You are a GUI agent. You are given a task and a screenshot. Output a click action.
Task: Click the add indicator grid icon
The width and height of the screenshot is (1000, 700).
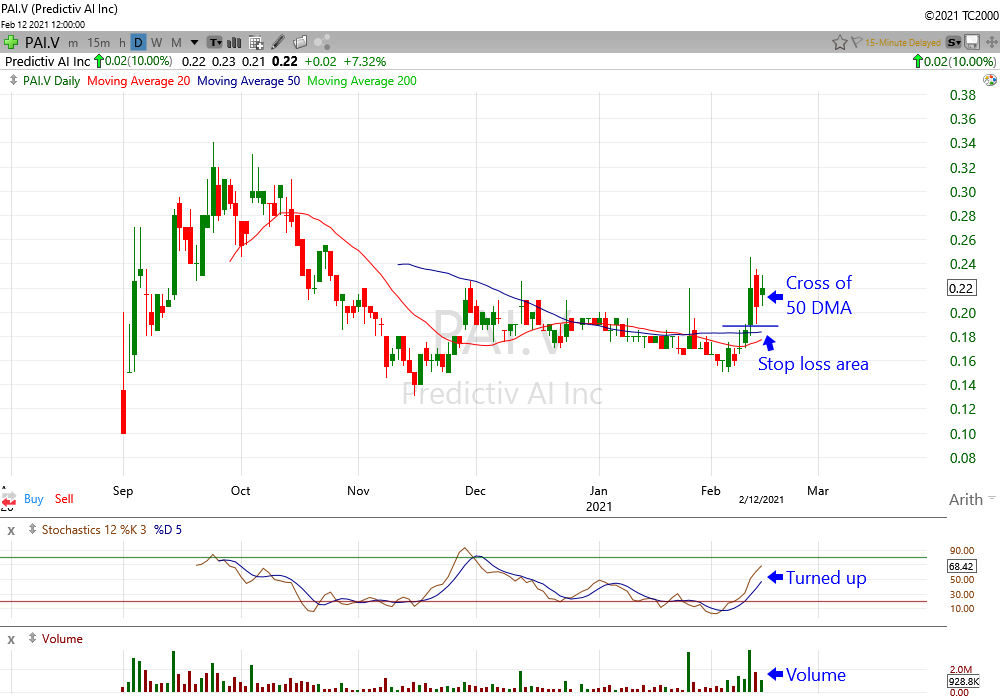256,43
